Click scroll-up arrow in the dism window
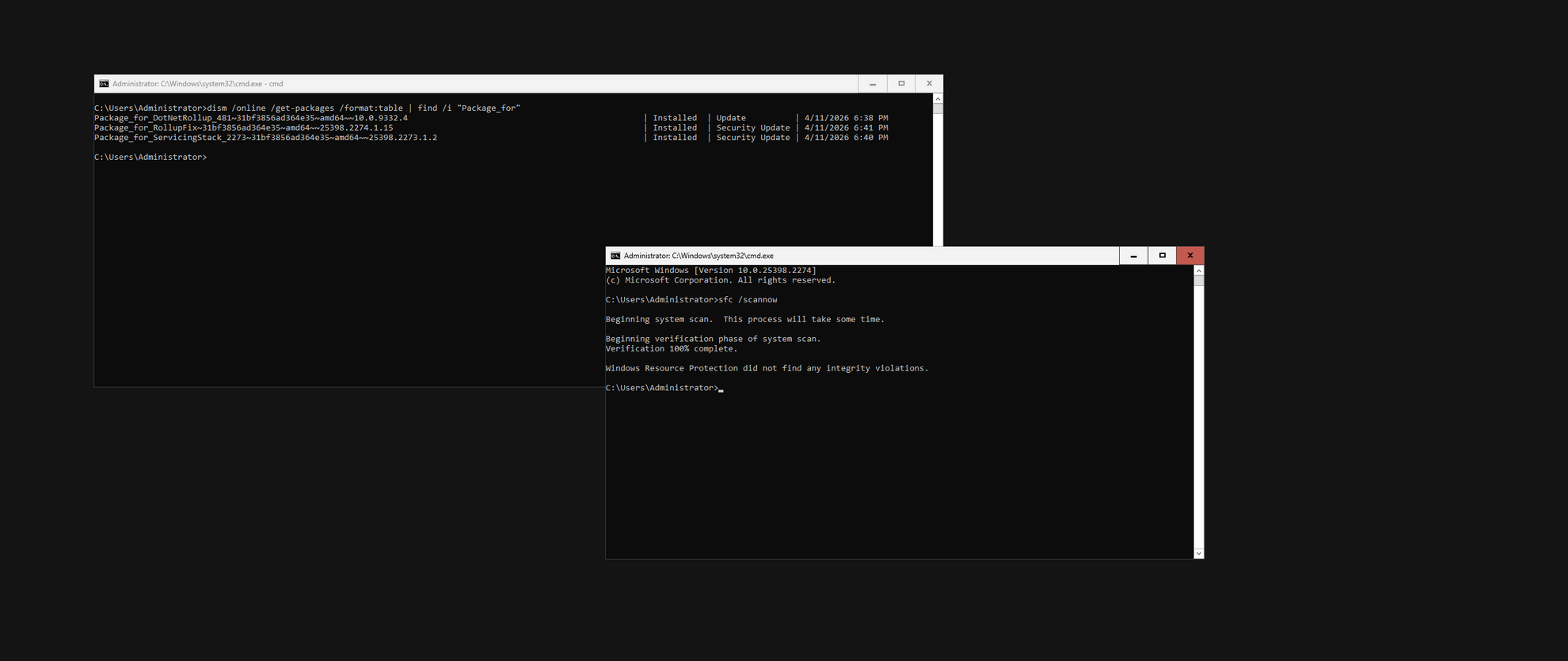Image resolution: width=1568 pixels, height=661 pixels. point(938,99)
